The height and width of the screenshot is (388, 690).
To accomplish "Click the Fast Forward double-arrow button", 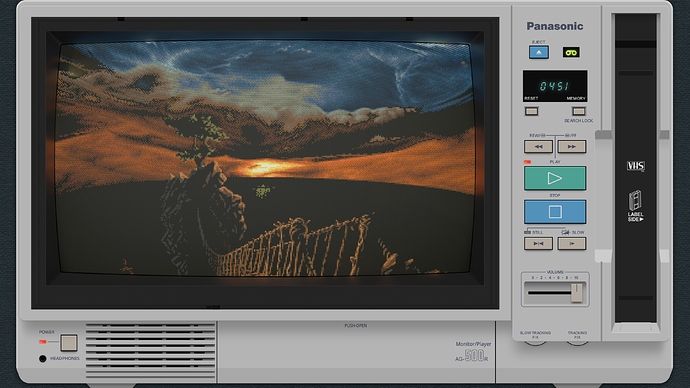I will [572, 146].
